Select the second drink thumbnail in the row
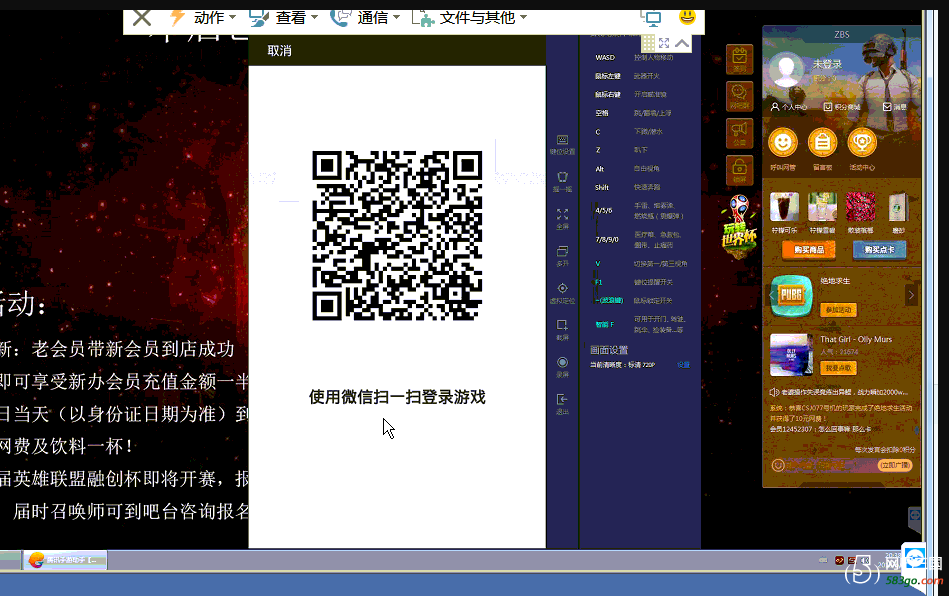Viewport: 949px width, 596px height. pyautogui.click(x=823, y=208)
